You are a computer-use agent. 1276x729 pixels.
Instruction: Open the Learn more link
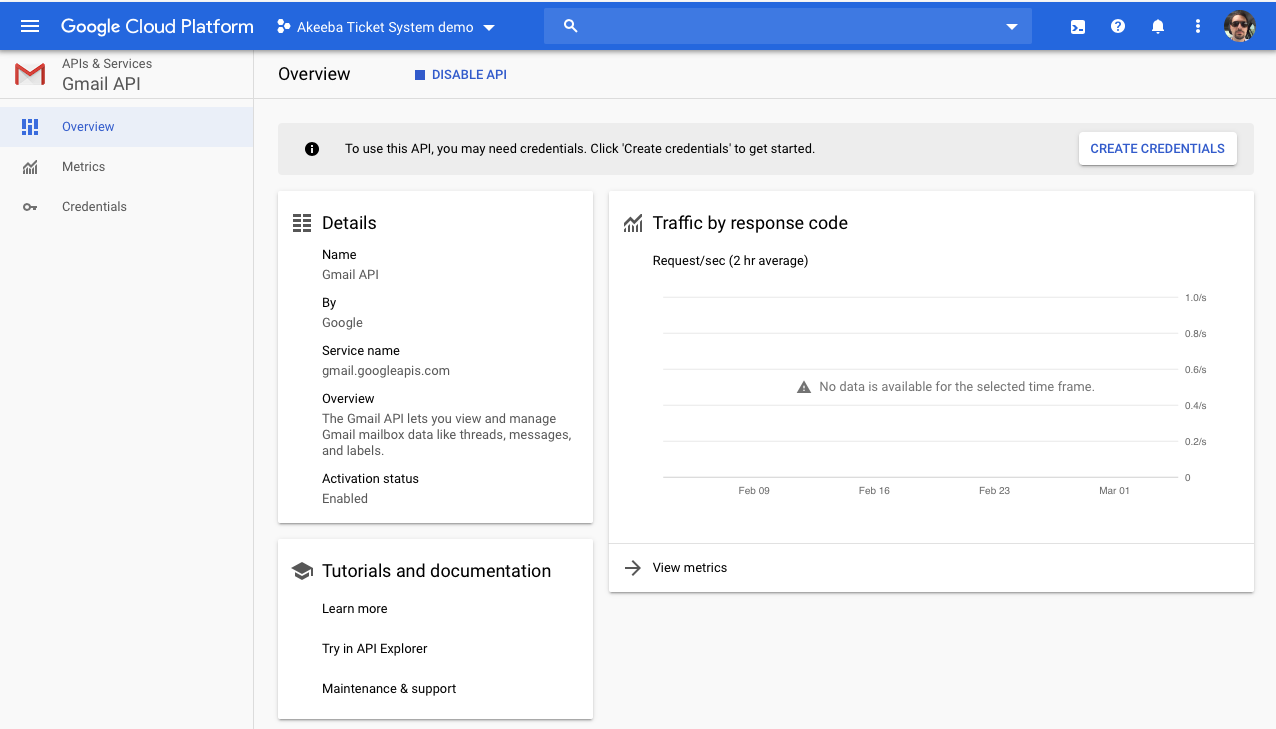point(354,609)
